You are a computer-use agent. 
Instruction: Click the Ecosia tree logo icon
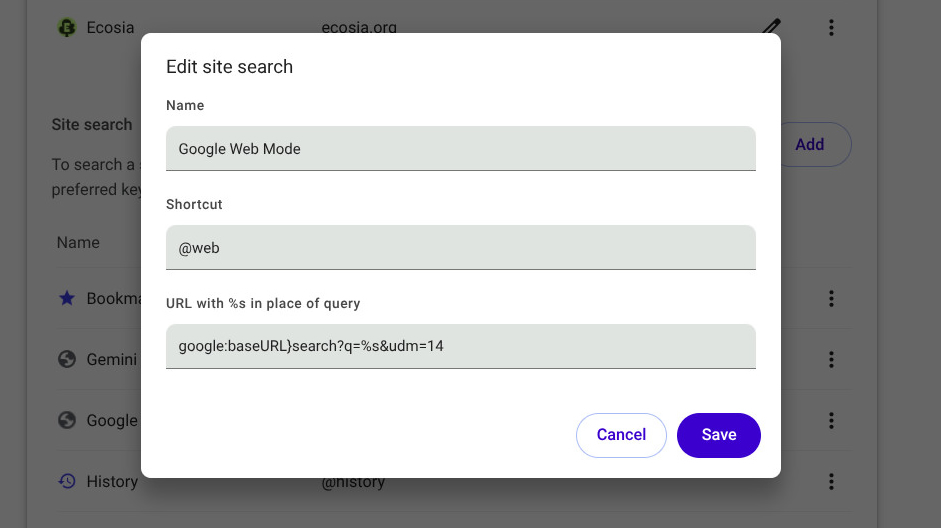click(x=67, y=28)
